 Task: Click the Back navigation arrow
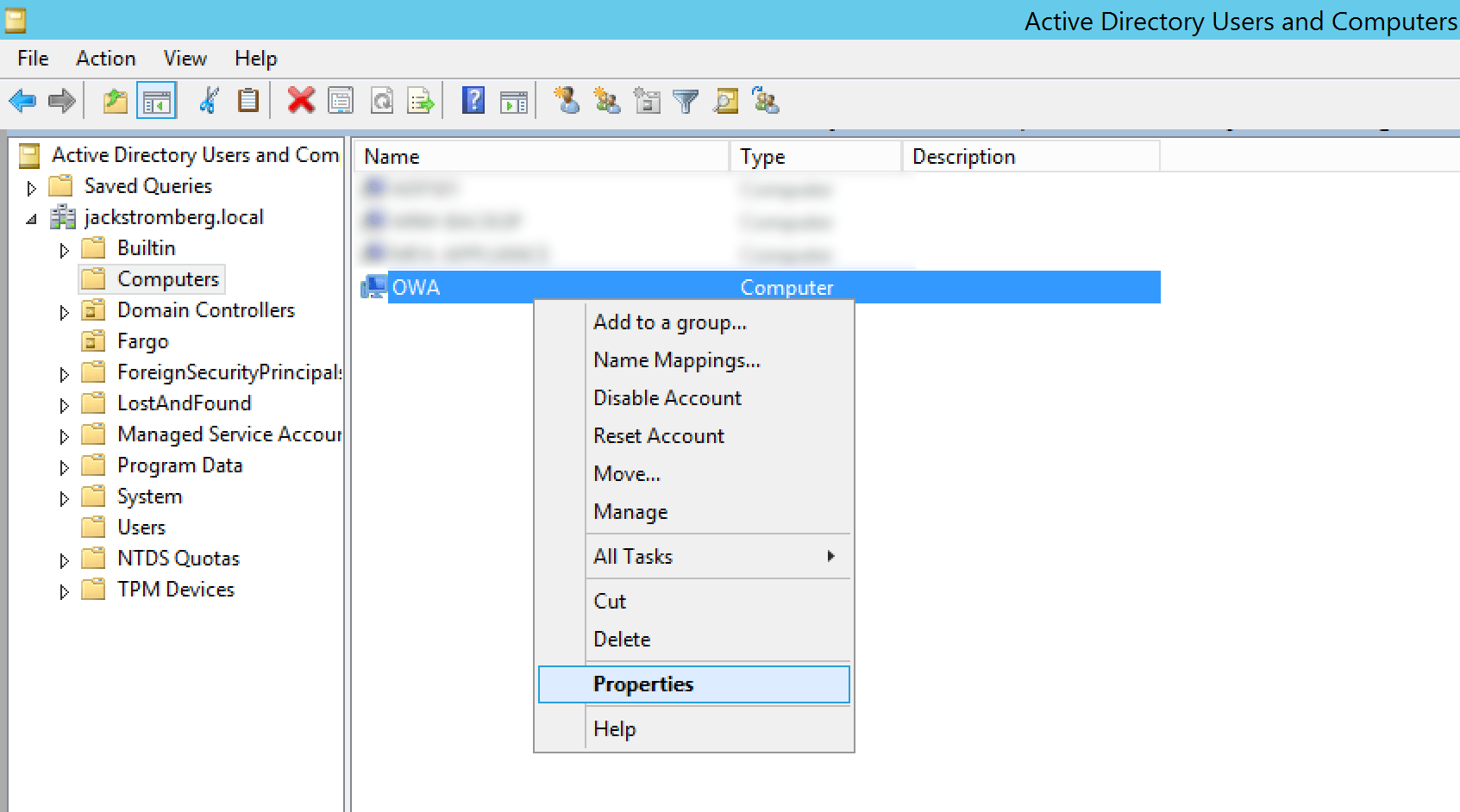(x=22, y=101)
